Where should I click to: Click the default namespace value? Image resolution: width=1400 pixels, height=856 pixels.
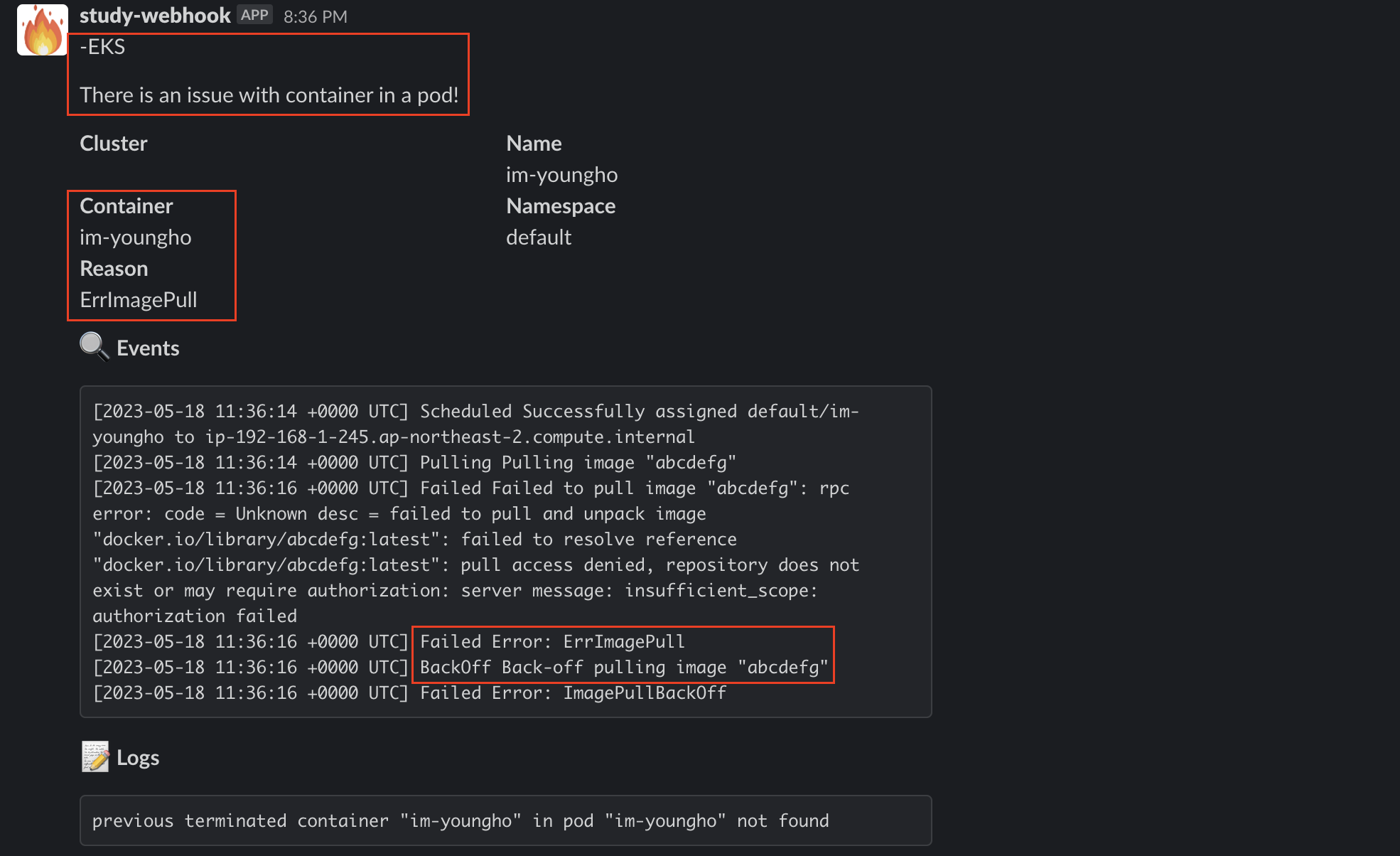tap(538, 237)
